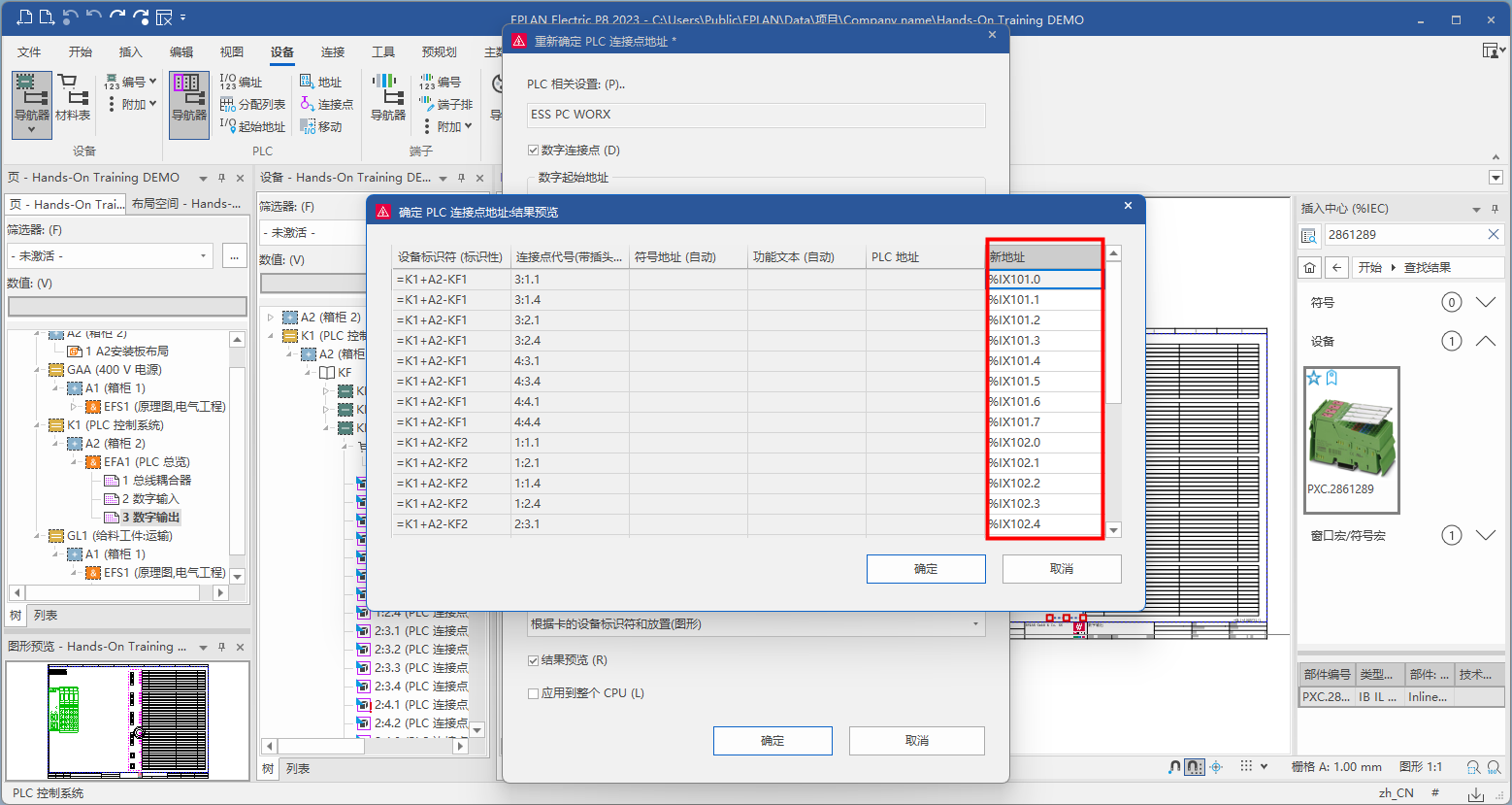Click terminal 编号 numbering command

441,82
